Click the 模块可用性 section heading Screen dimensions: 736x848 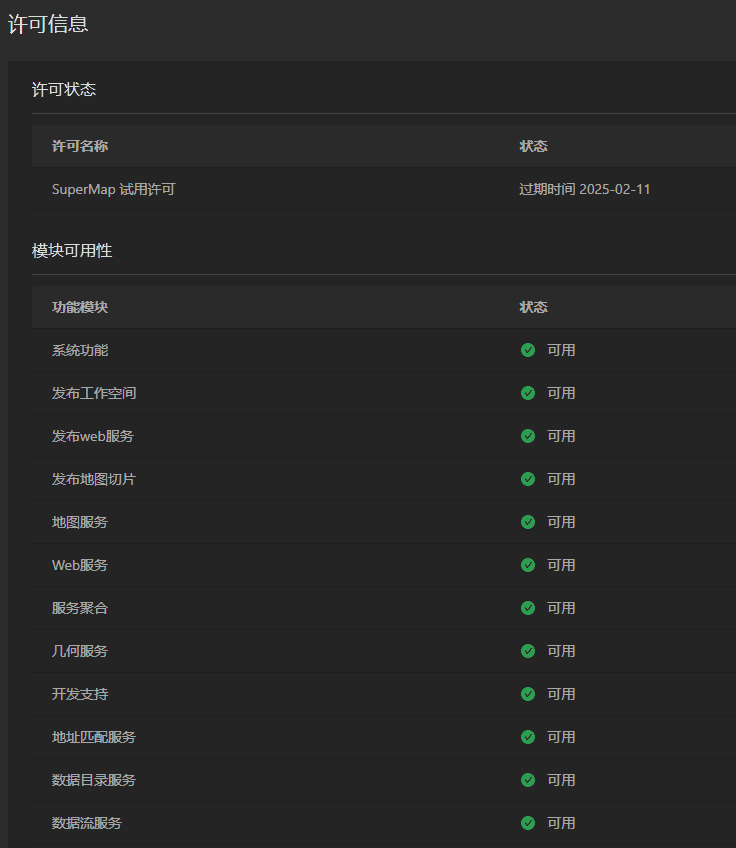tap(72, 251)
